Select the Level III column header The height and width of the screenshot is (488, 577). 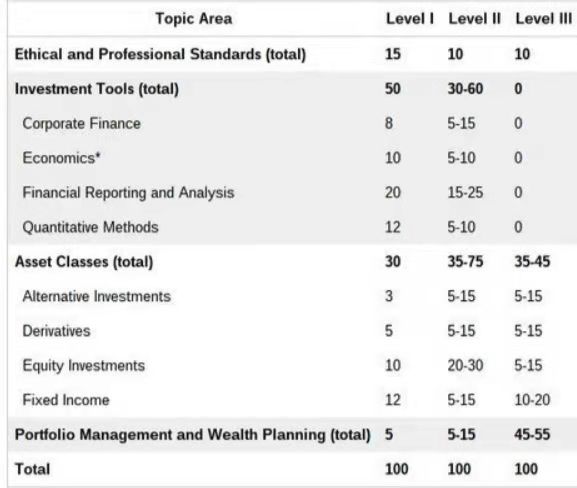tap(544, 19)
